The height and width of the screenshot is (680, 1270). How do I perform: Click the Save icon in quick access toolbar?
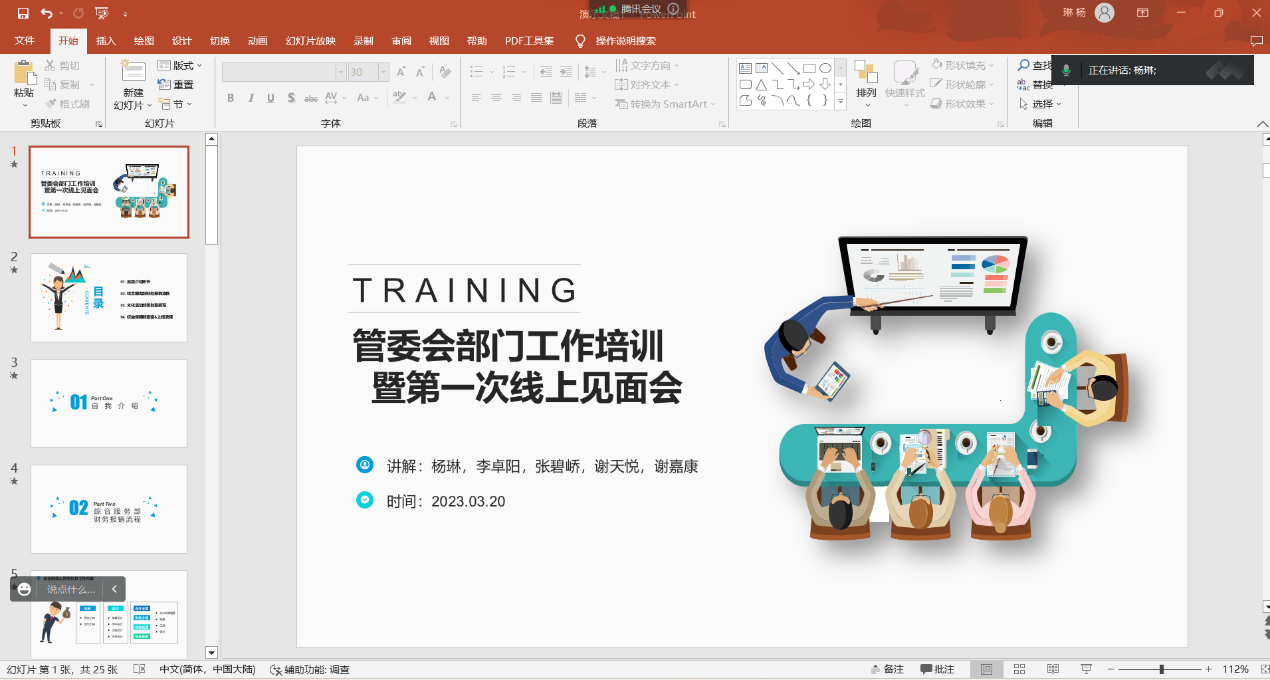22,13
